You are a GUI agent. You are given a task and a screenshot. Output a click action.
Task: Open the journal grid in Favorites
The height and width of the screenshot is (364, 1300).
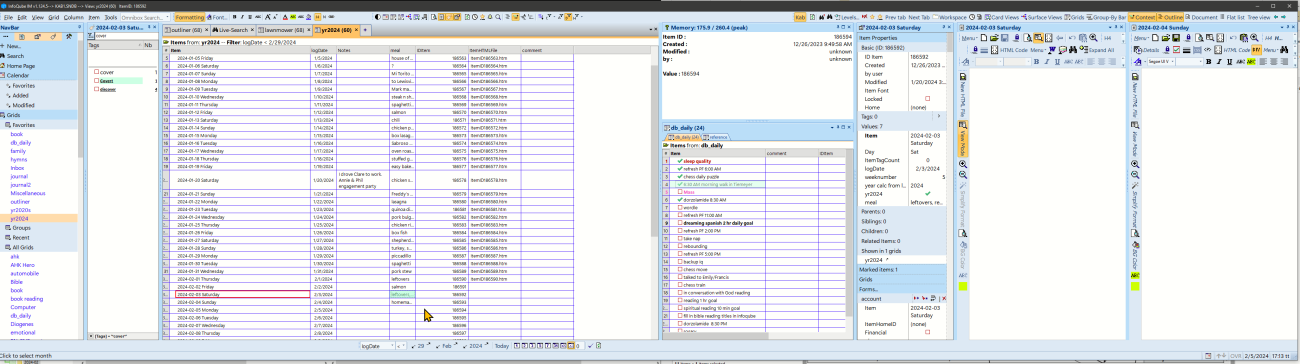pyautogui.click(x=19, y=176)
